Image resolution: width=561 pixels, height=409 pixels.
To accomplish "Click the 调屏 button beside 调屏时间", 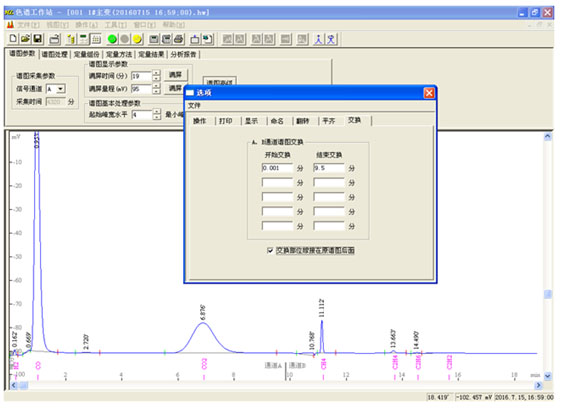I will tap(175, 75).
